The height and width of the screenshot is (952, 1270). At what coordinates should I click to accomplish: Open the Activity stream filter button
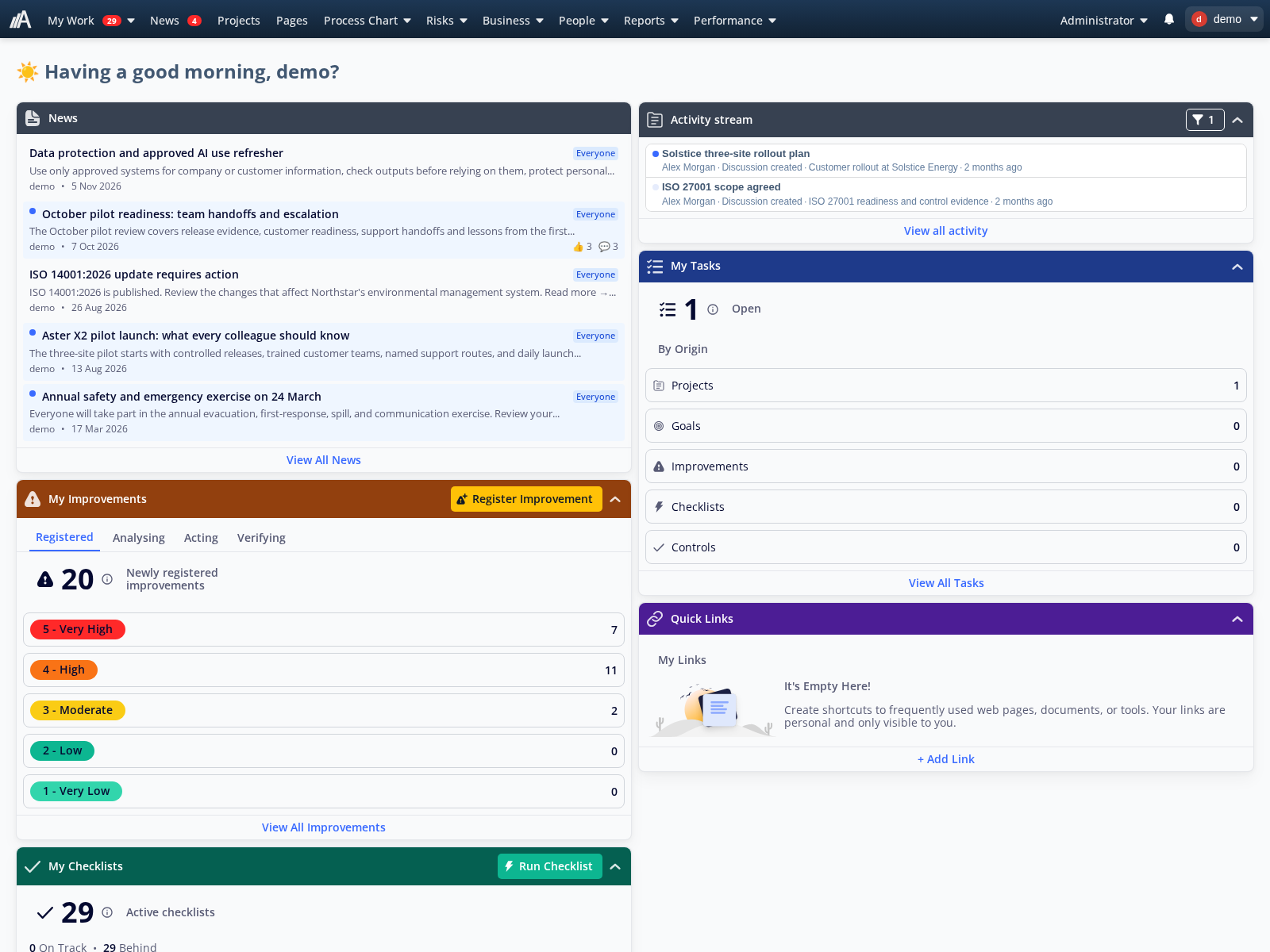point(1204,120)
